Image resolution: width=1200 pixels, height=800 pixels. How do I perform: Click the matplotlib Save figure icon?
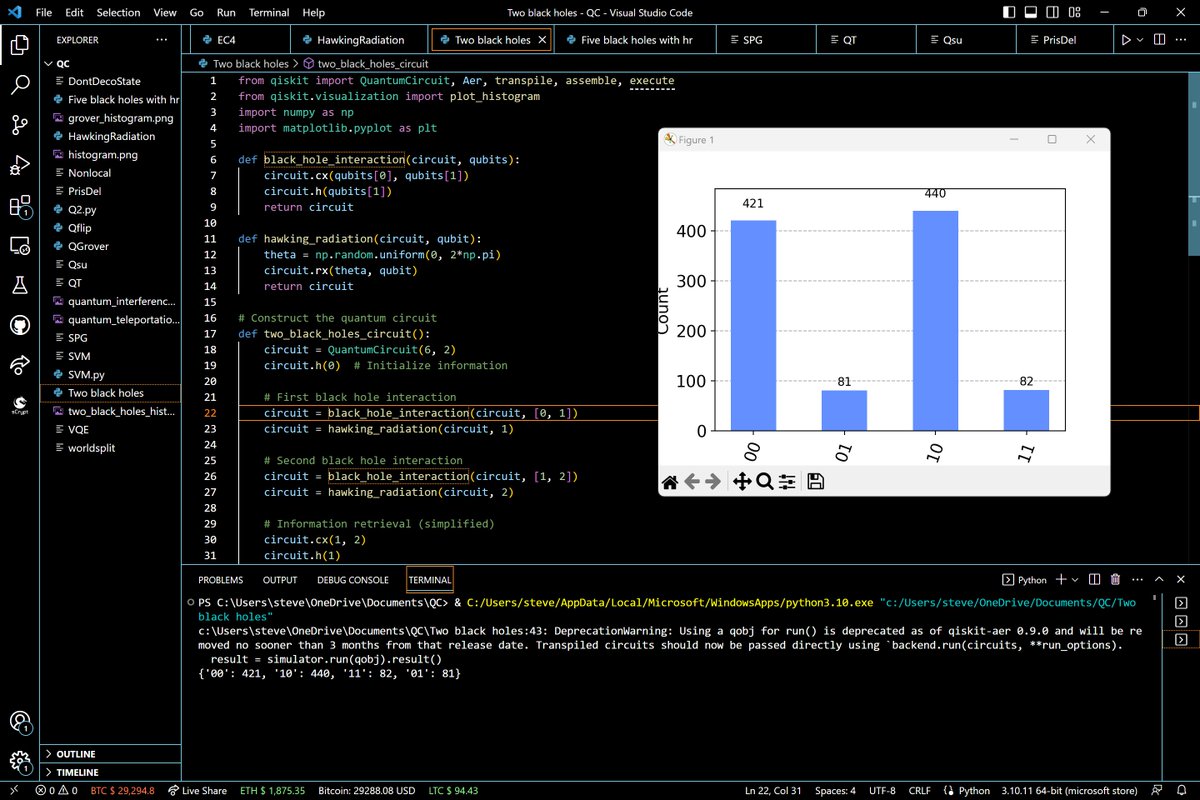tap(815, 482)
